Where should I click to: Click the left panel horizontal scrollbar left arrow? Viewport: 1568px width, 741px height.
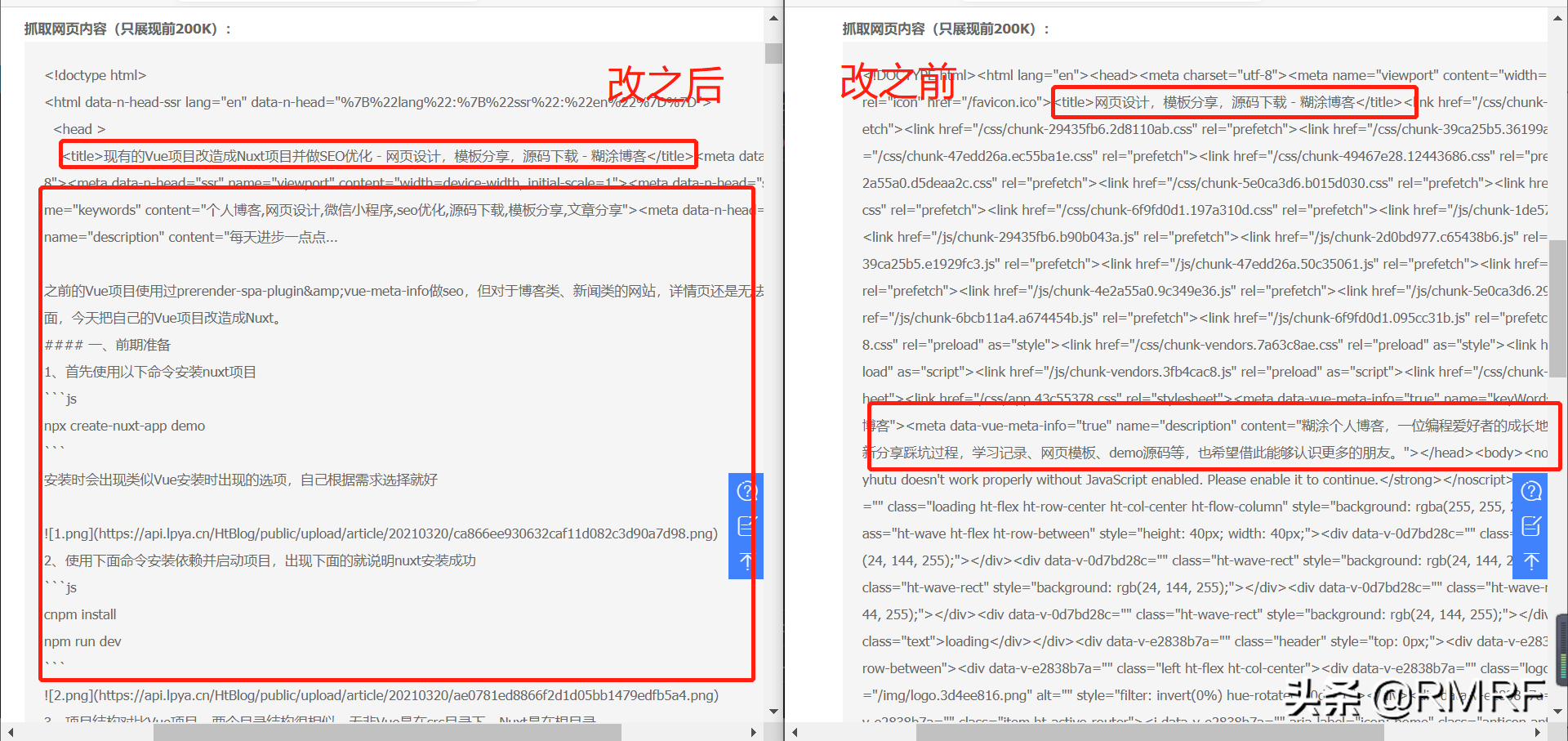pos(10,732)
